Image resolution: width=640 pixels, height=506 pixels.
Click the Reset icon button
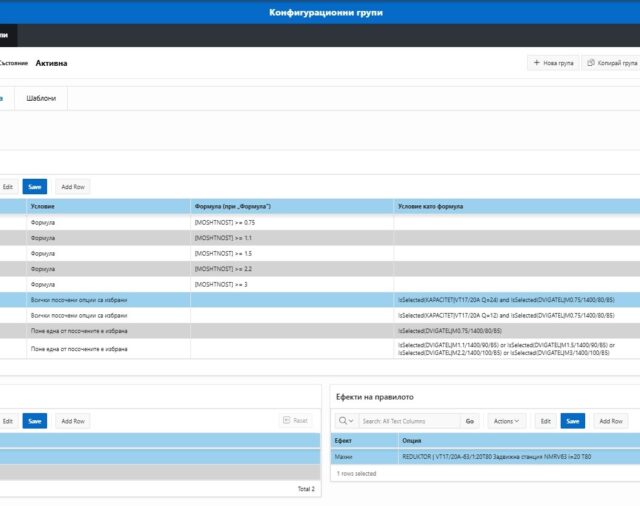pyautogui.click(x=296, y=420)
